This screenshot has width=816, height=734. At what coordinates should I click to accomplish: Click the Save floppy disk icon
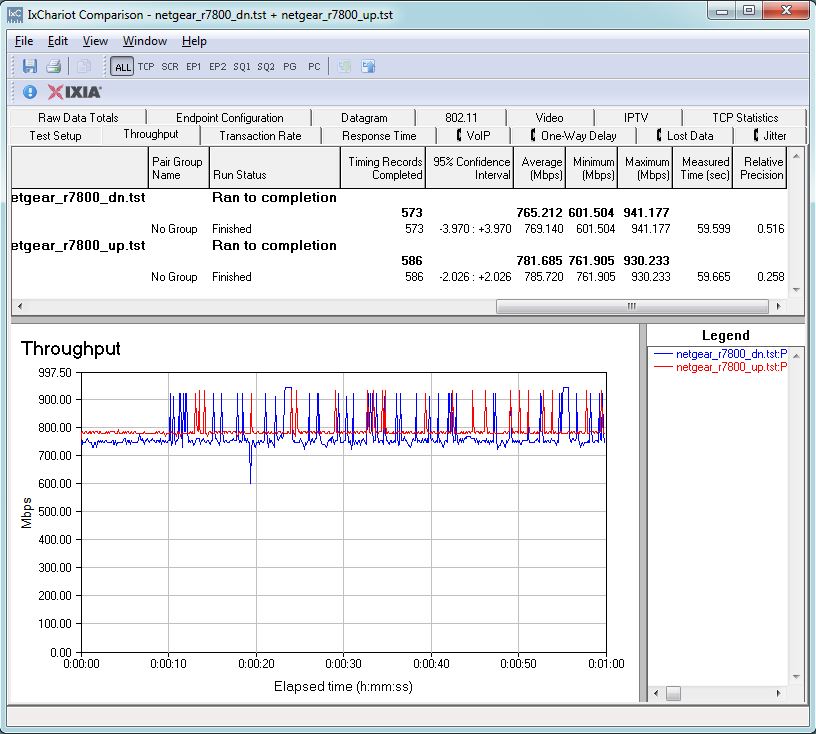[30, 66]
